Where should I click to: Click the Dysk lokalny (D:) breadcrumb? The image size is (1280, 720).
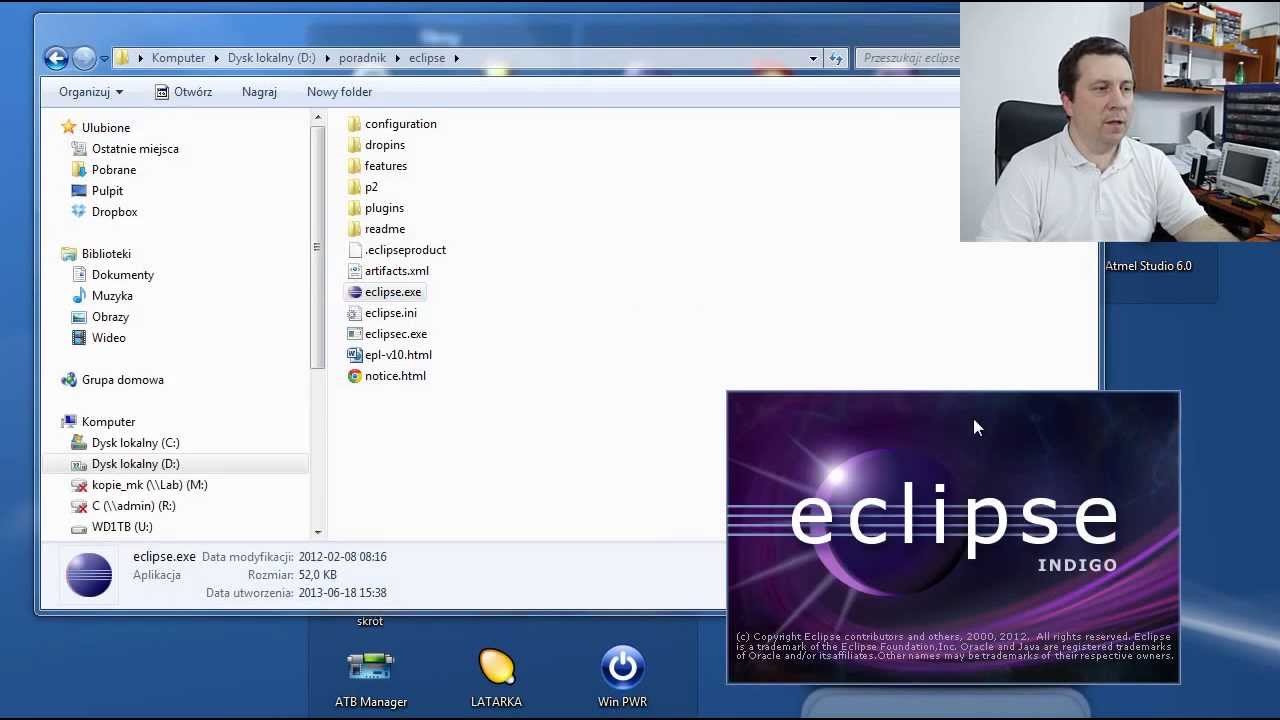point(271,58)
